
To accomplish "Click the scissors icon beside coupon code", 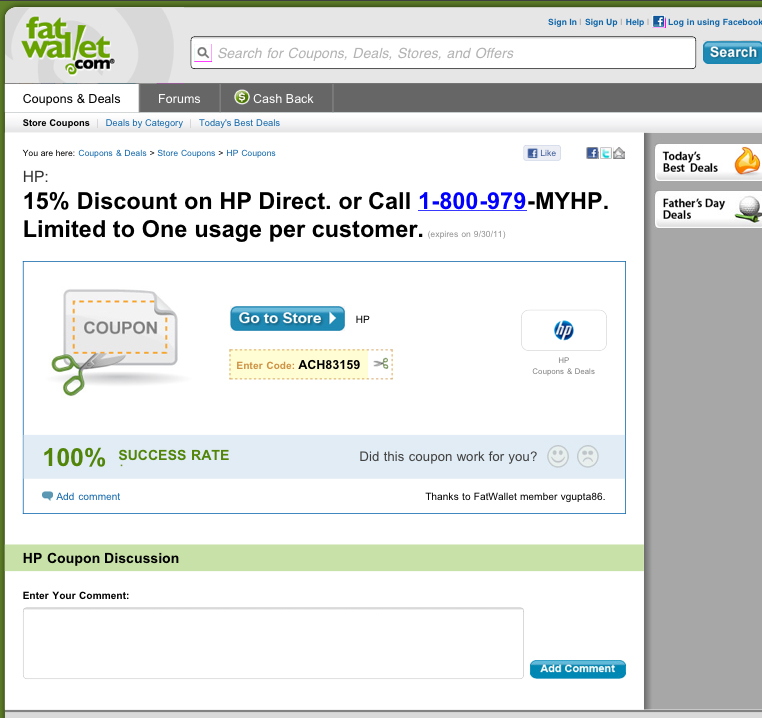I will coord(380,364).
